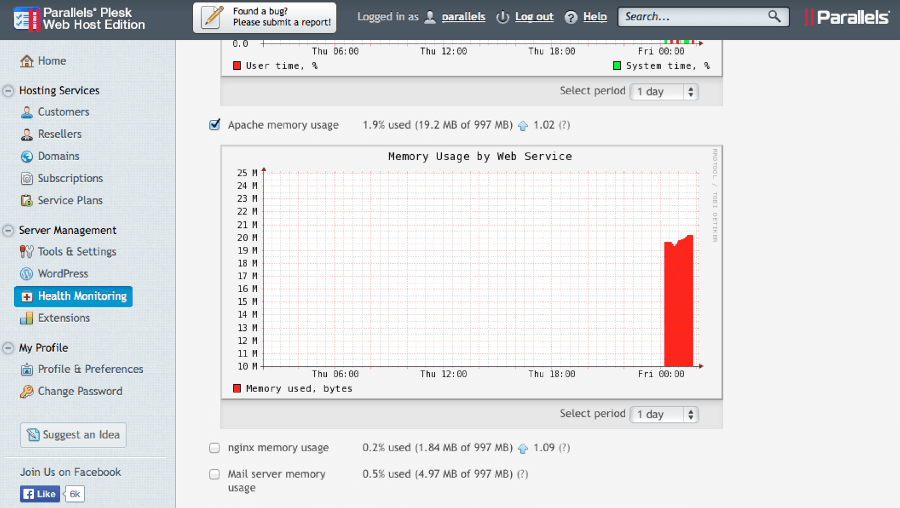This screenshot has height=508, width=900.
Task: Open the Change Password link
Action: tap(80, 391)
